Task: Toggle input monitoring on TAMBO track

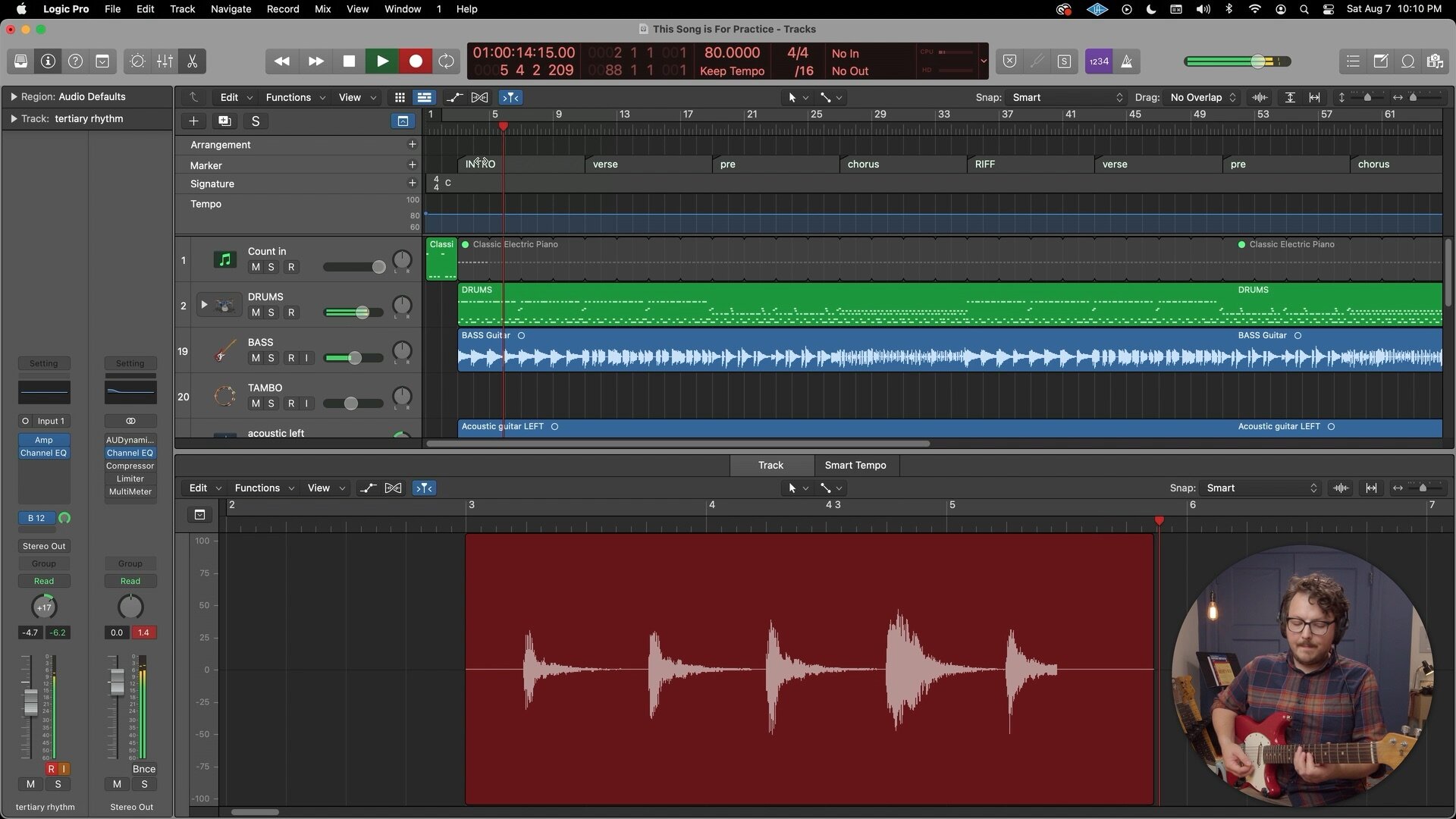Action: [306, 403]
